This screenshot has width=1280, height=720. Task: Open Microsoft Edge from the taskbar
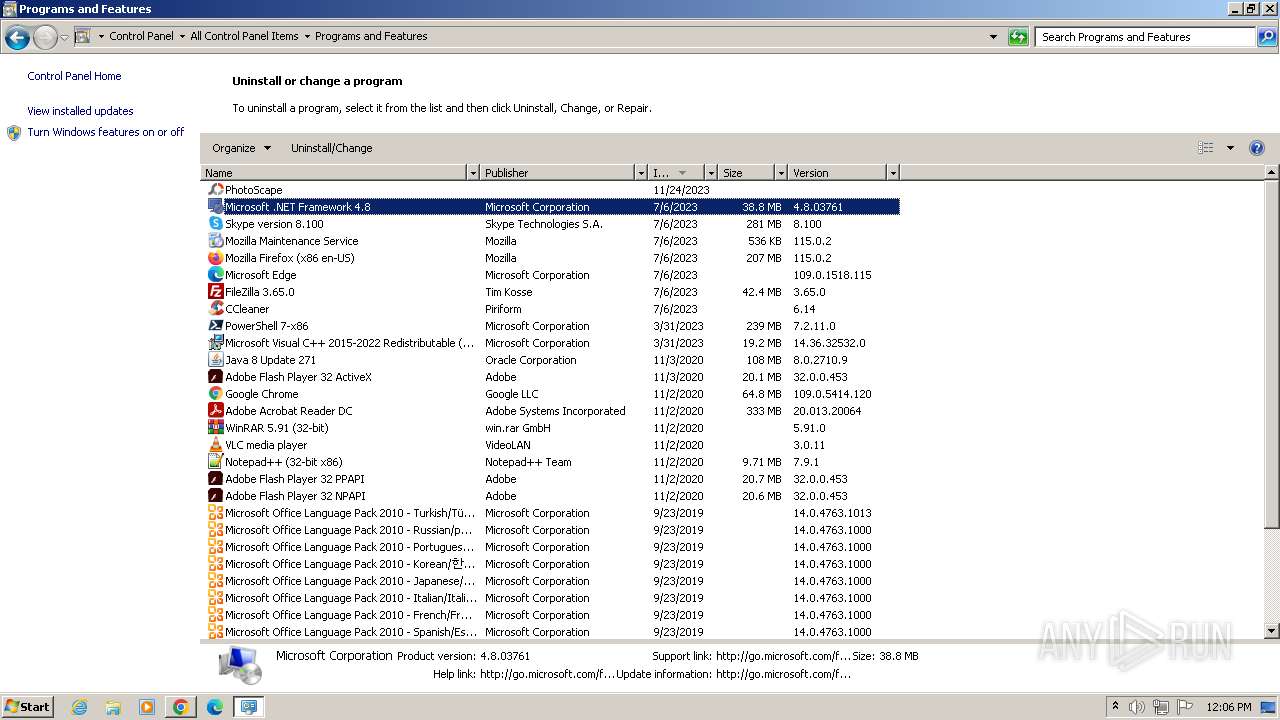point(215,707)
